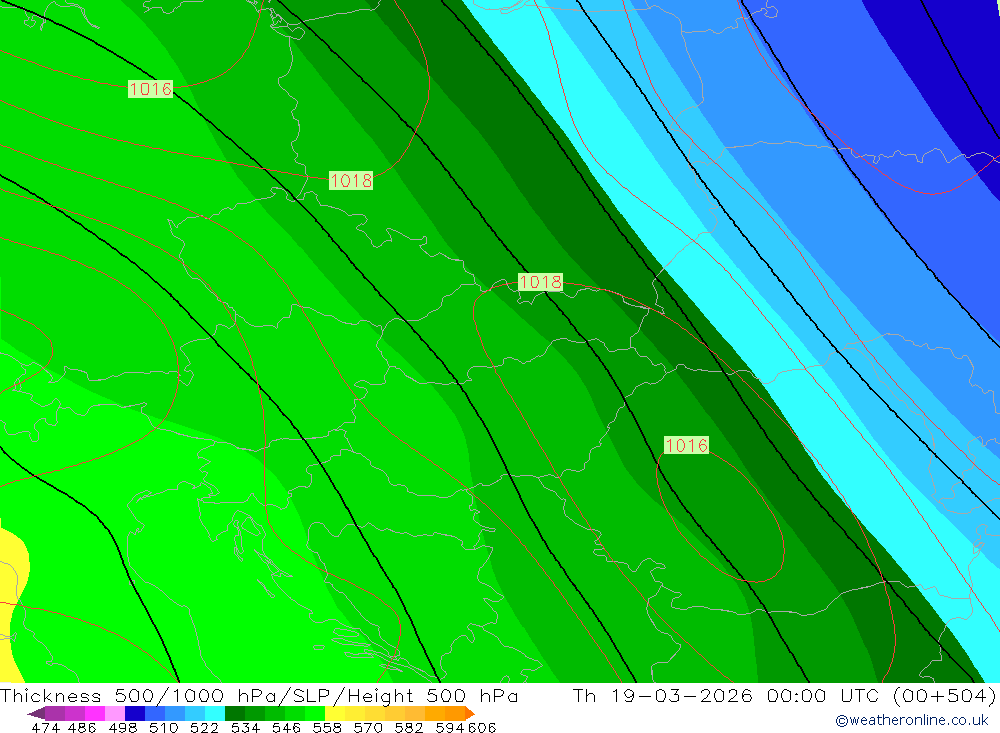Viewport: 1000px width, 733px height.
Task: Click the darkest green legend swatch above 534
Action: click(235, 713)
